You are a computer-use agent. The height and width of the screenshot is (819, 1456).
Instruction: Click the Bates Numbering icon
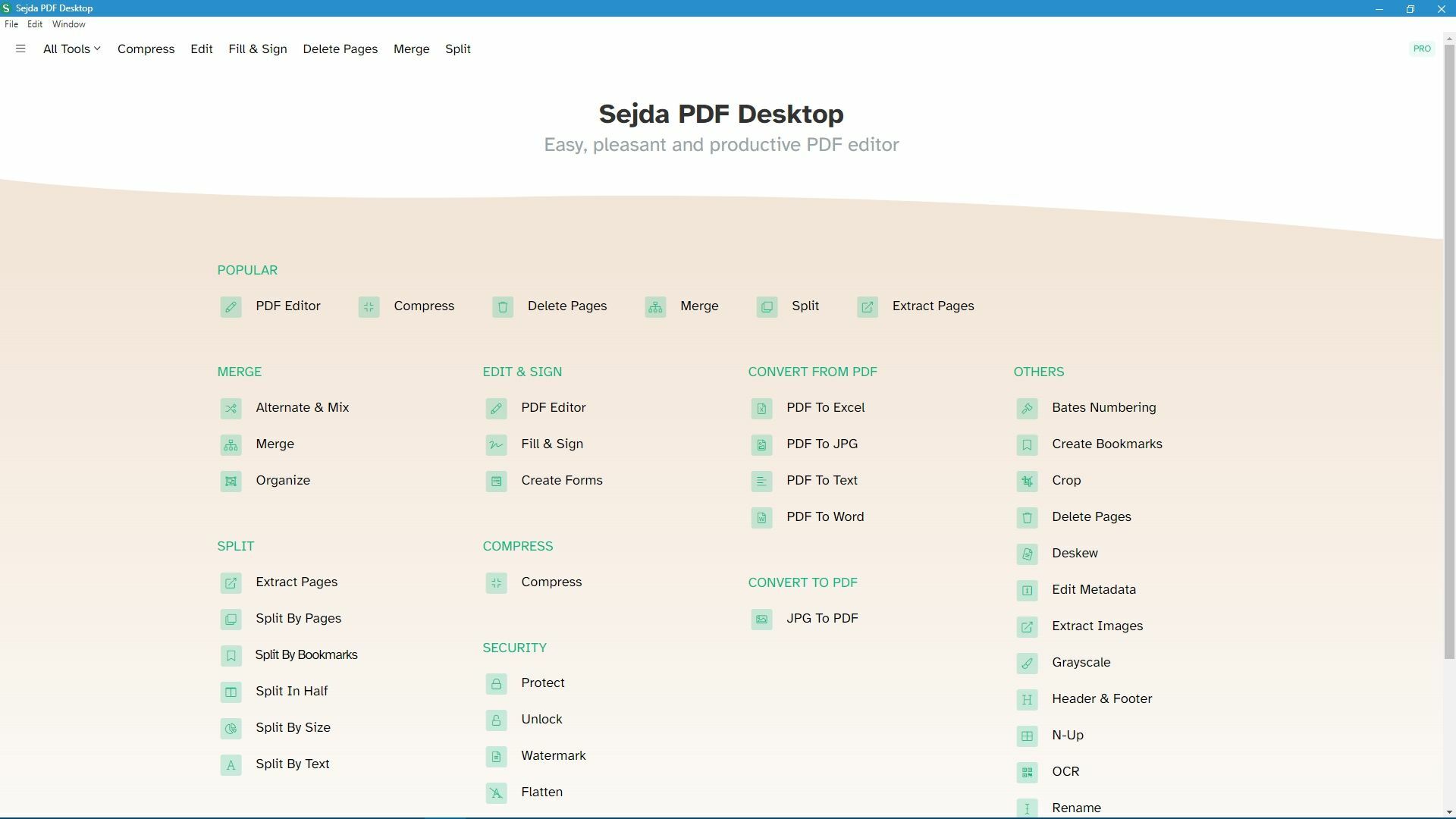pos(1028,409)
